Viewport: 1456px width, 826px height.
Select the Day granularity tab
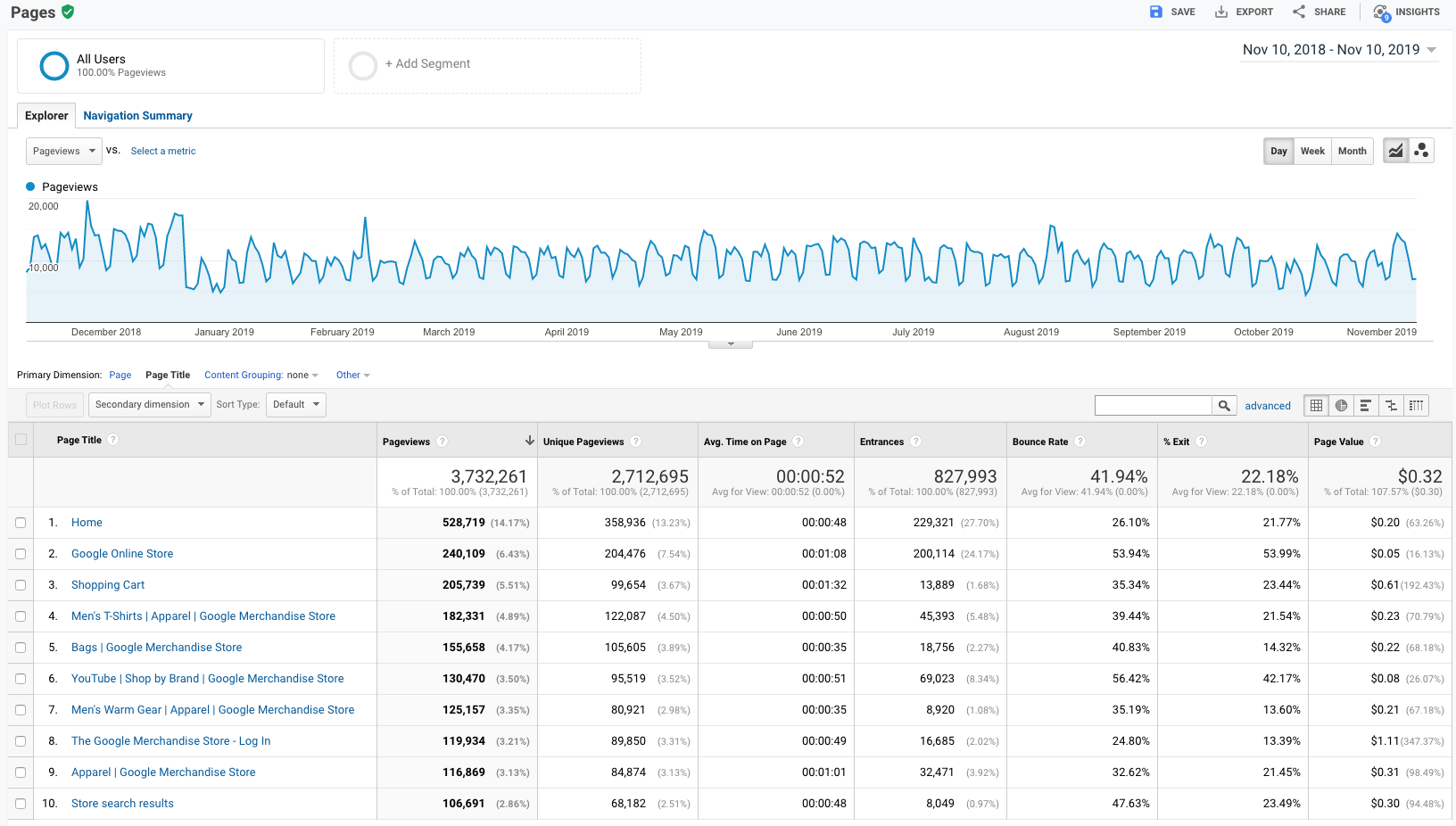pyautogui.click(x=1278, y=151)
